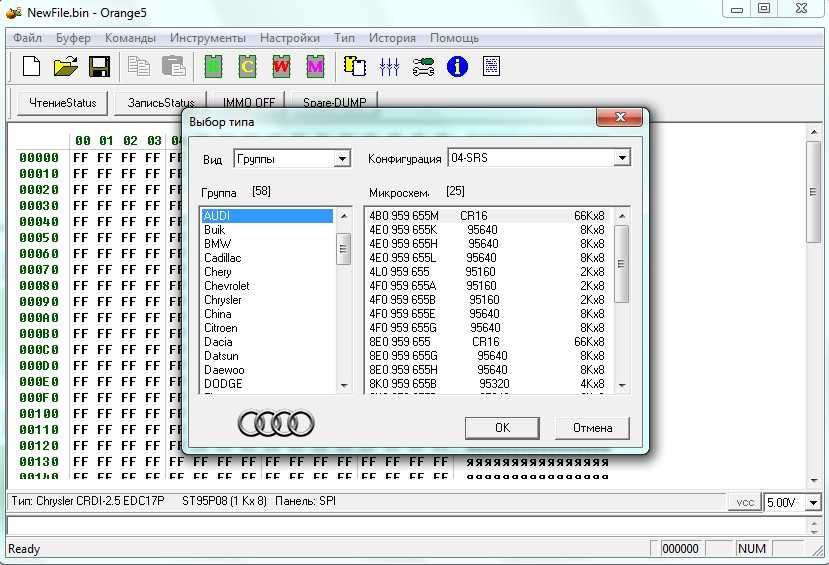Open the 5.00V voltage dropdown
This screenshot has width=829, height=565.
(812, 503)
